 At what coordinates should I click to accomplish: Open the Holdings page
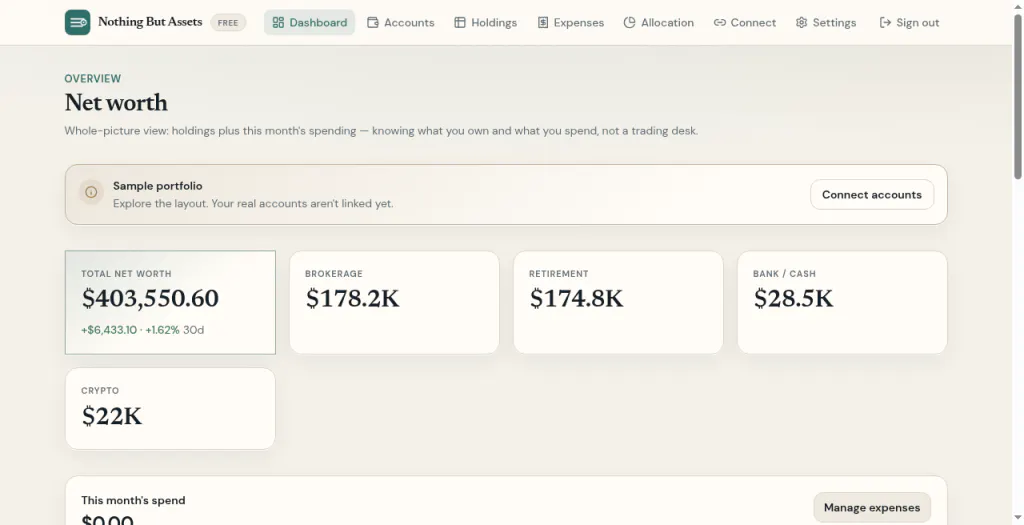[x=485, y=22]
